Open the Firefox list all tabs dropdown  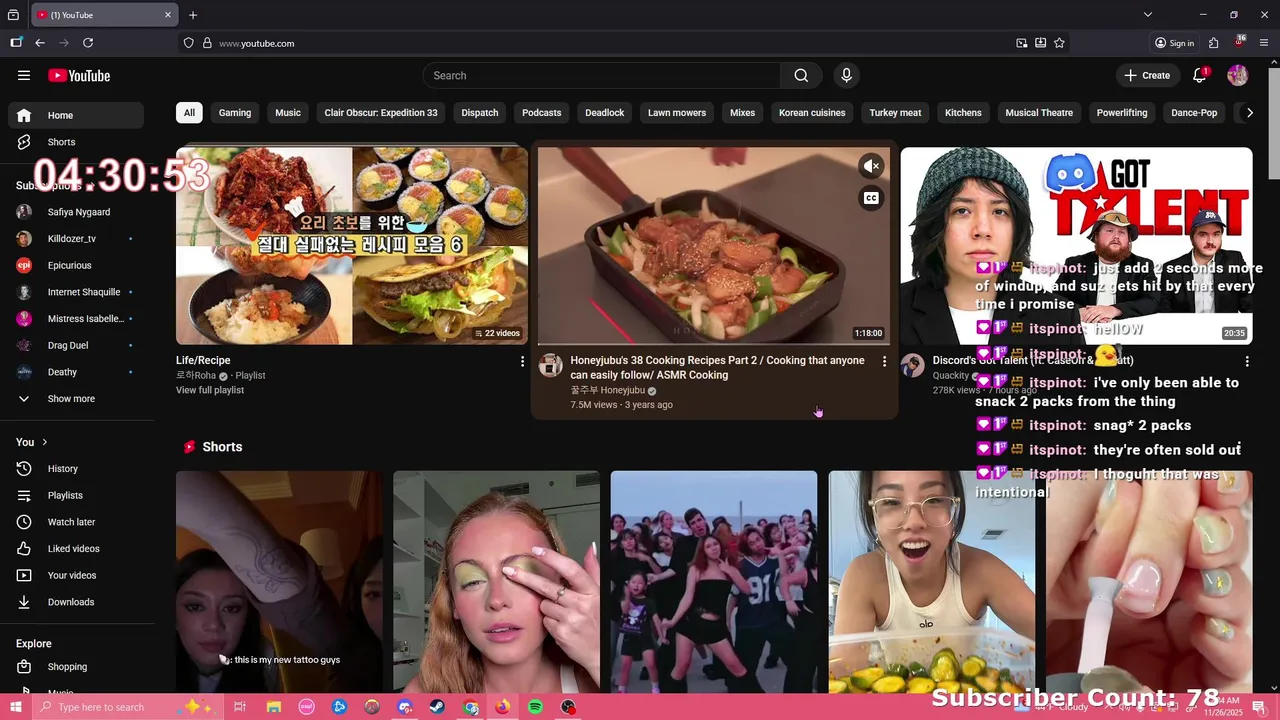click(x=1148, y=15)
